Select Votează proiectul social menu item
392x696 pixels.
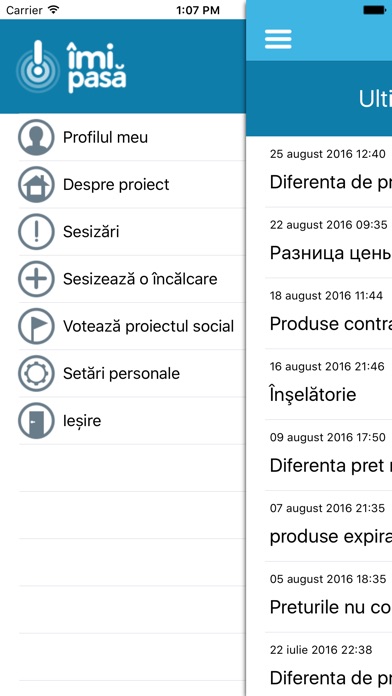[132, 326]
